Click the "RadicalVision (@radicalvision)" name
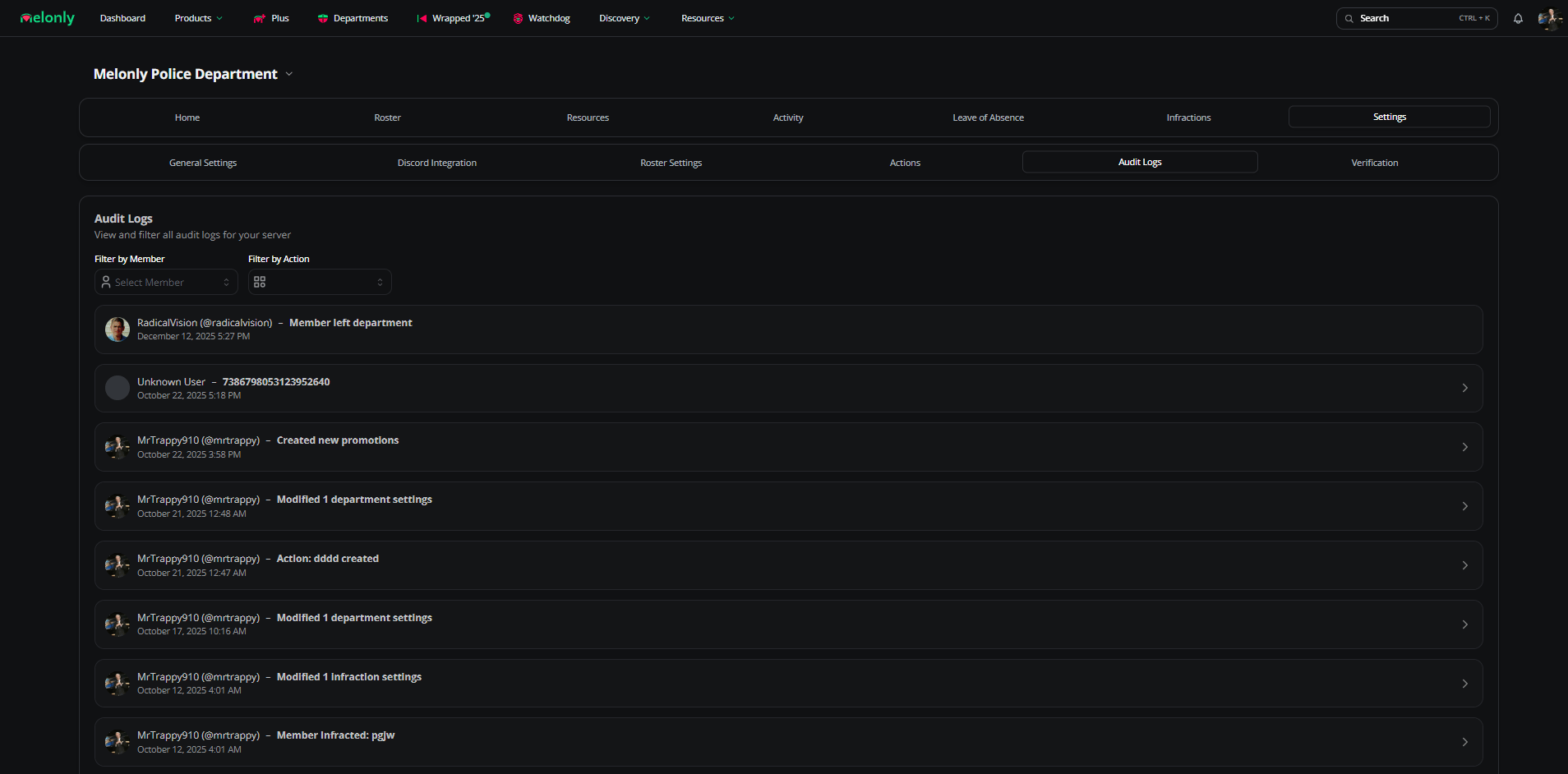This screenshot has height=774, width=1568. (x=205, y=323)
